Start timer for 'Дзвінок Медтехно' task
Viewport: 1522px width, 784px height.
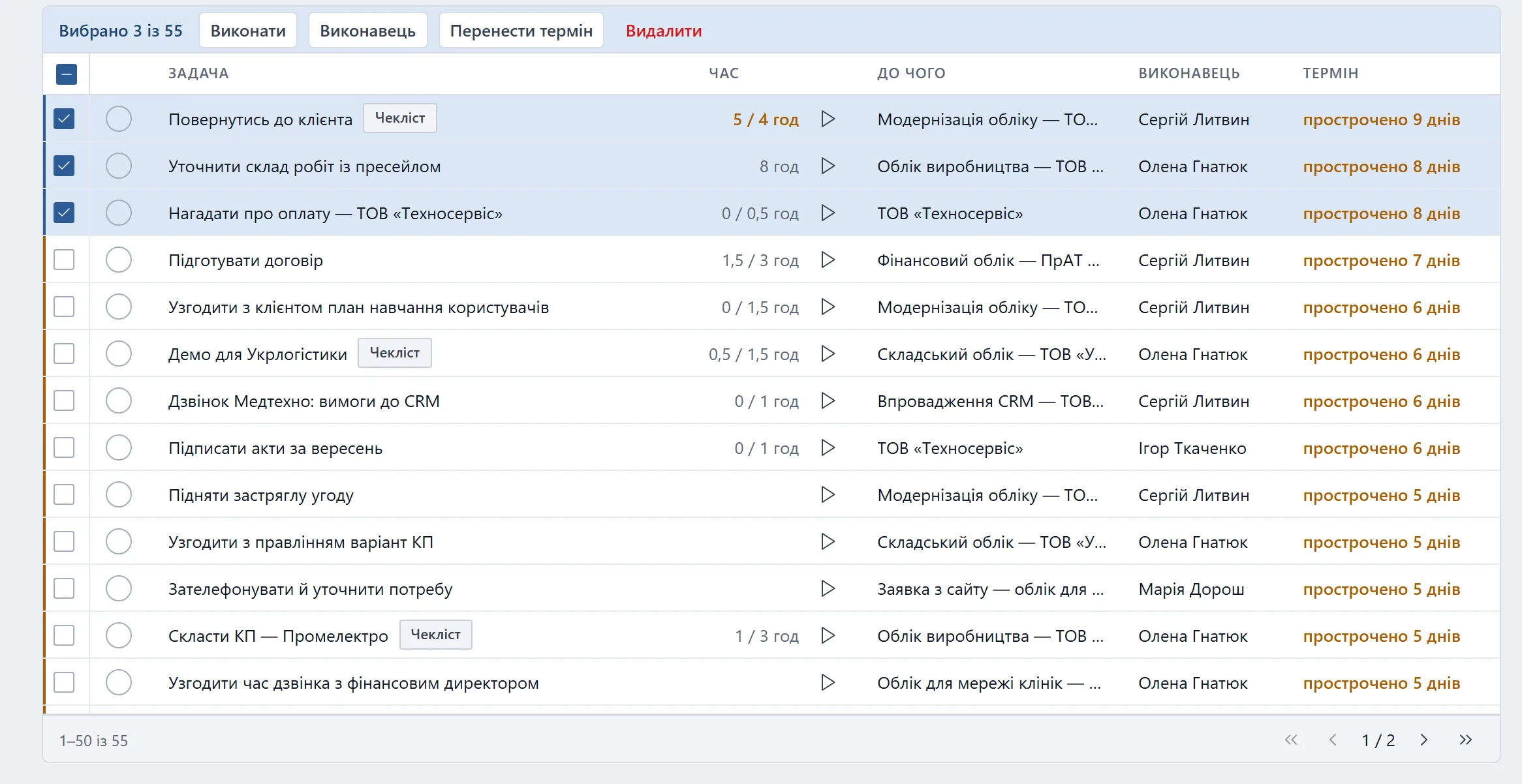[828, 400]
